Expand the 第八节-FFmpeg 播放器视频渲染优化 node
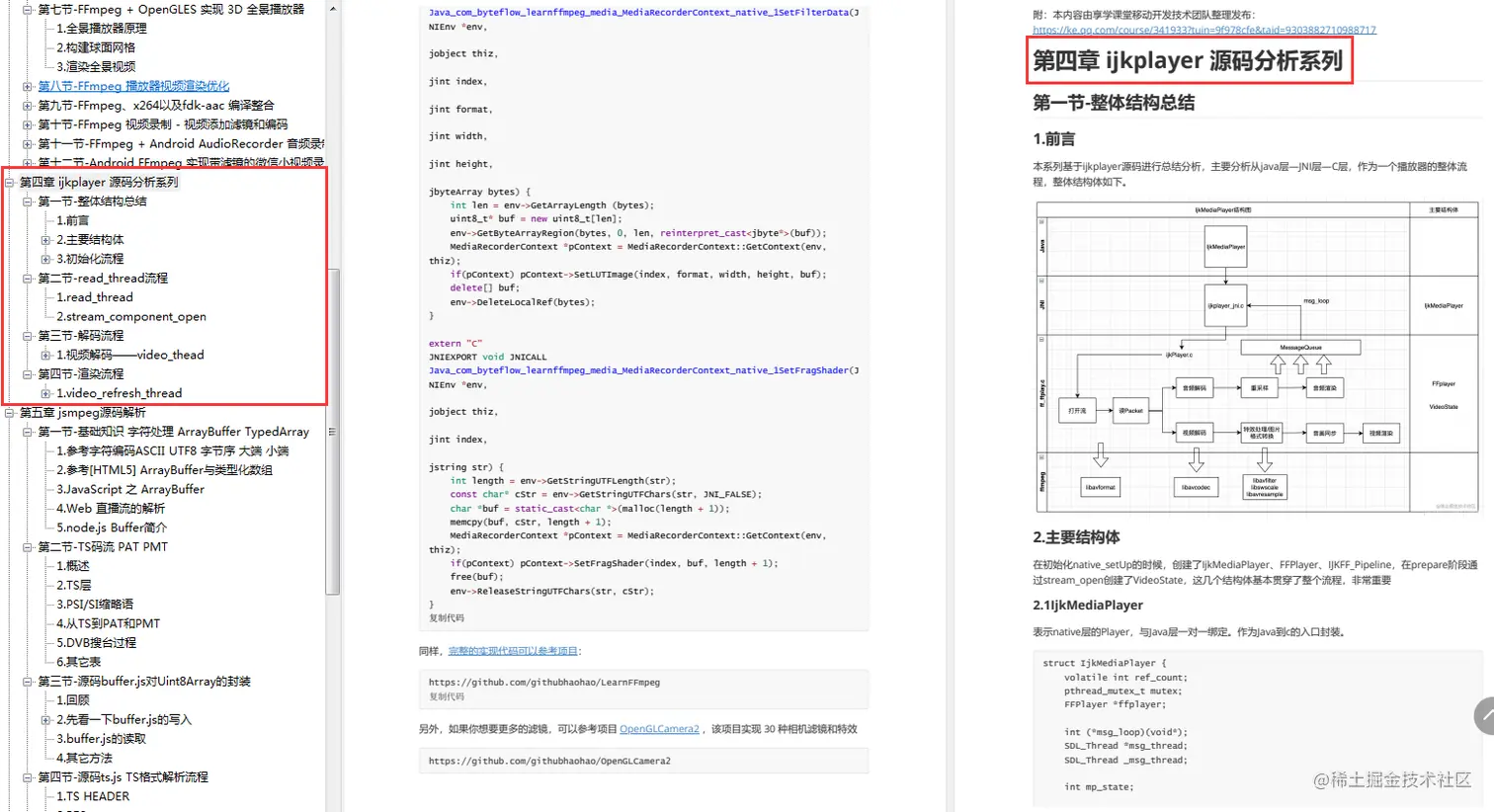 [28, 86]
